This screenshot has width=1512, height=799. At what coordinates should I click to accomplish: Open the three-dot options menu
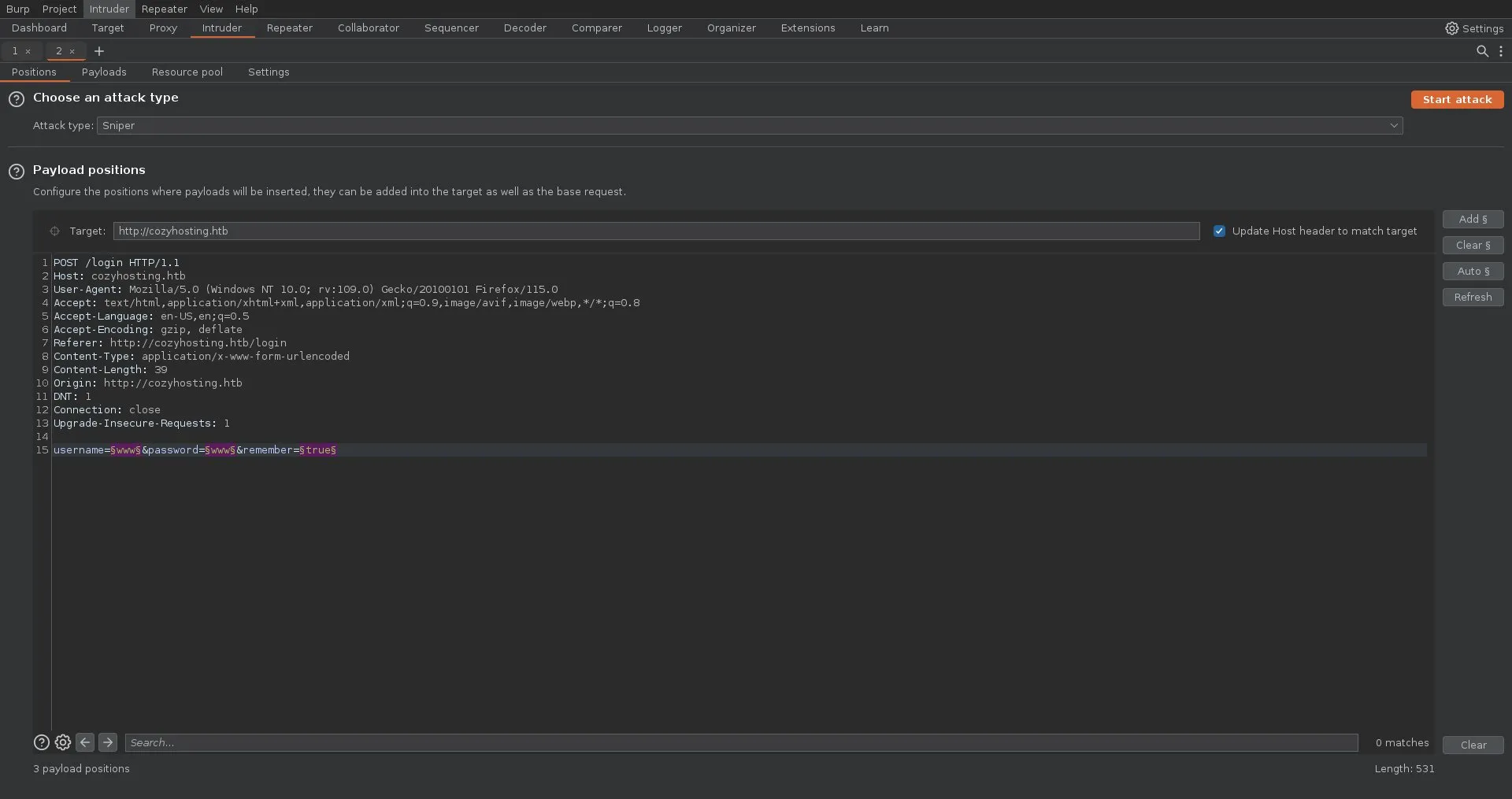1501,51
